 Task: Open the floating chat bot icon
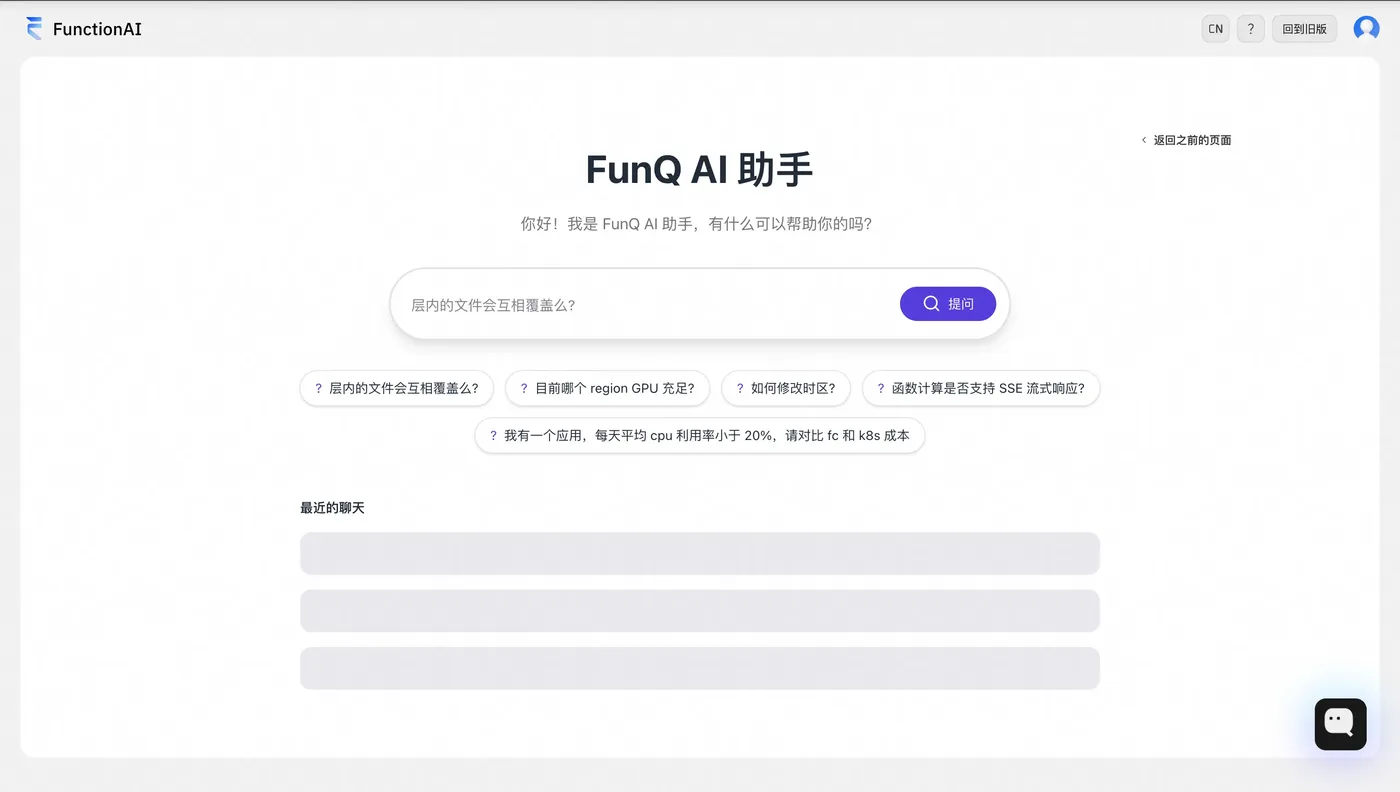point(1340,724)
